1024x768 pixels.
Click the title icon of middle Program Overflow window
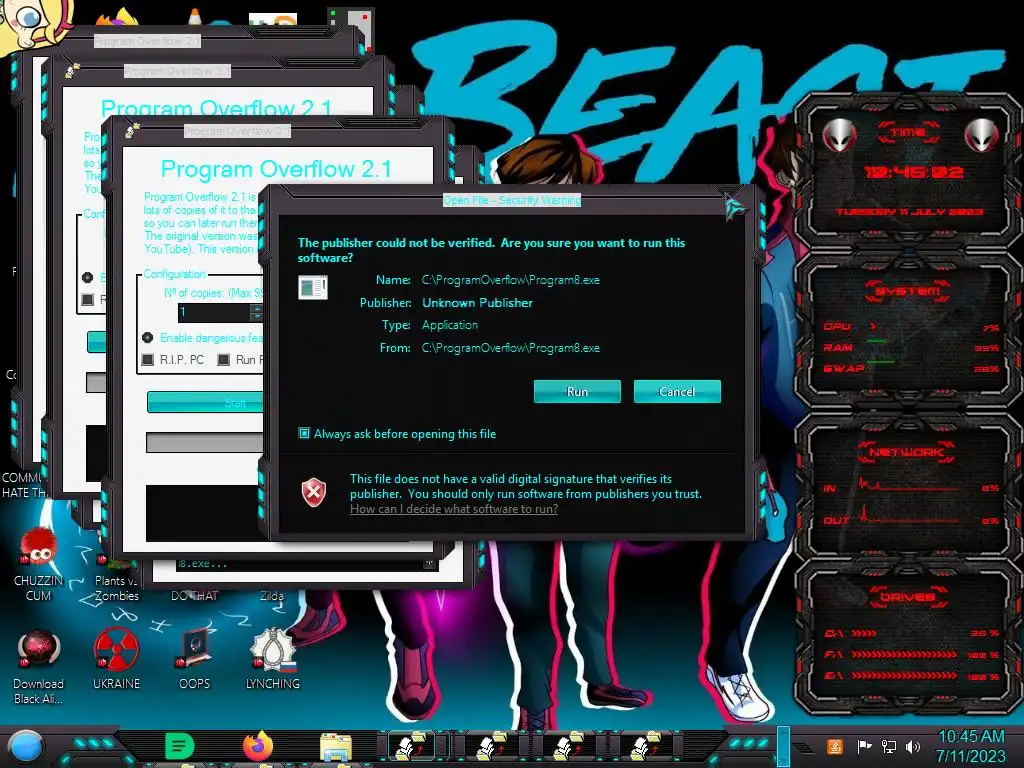pos(72,69)
